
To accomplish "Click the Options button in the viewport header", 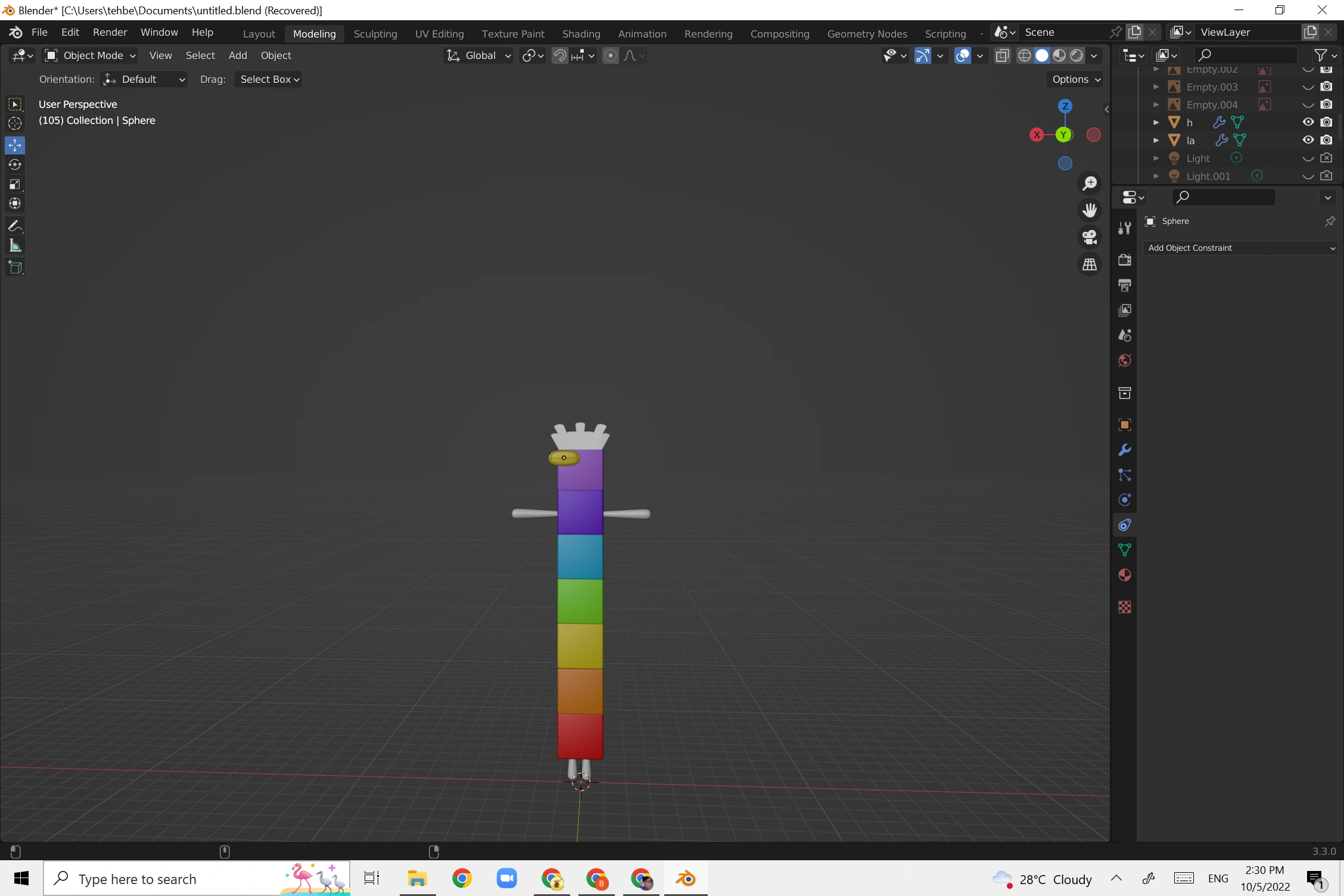I will 1073,79.
